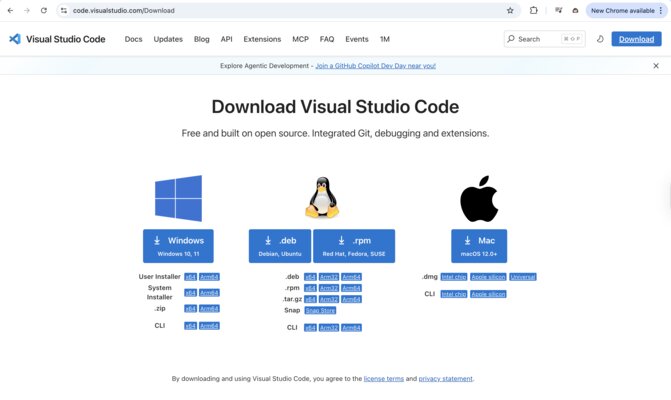Click the Linux penguin image

pos(322,198)
